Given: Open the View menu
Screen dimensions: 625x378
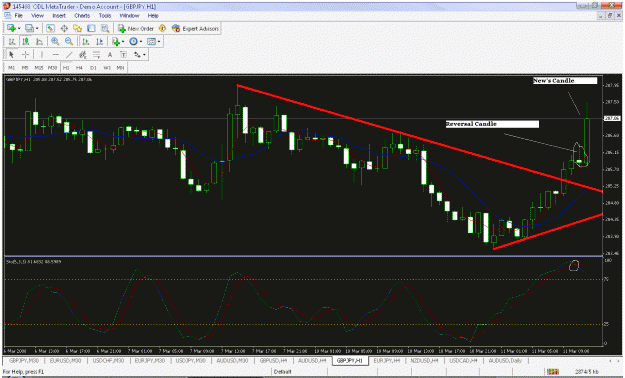Looking at the screenshot, I should [37, 16].
